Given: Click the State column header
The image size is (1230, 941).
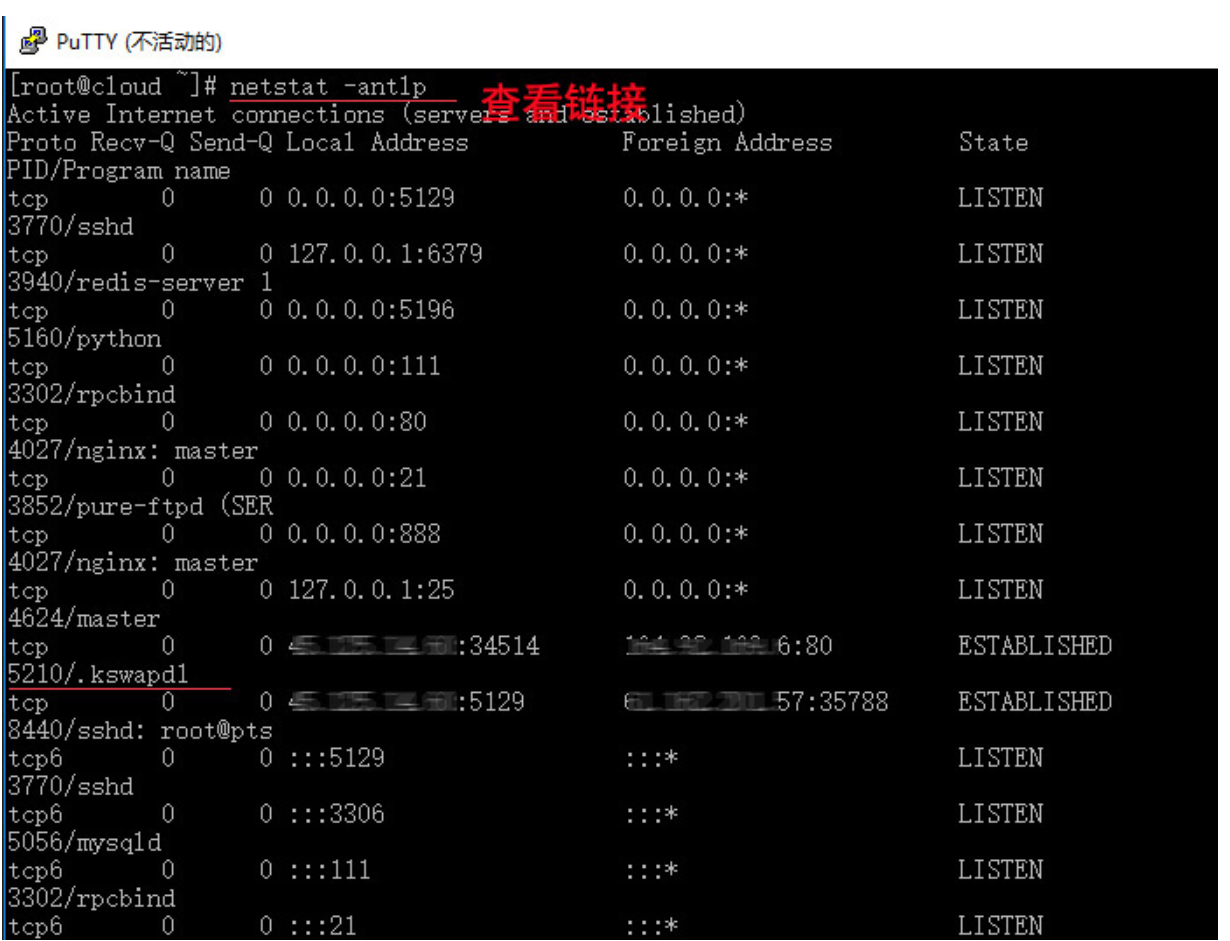Looking at the screenshot, I should click(x=992, y=143).
